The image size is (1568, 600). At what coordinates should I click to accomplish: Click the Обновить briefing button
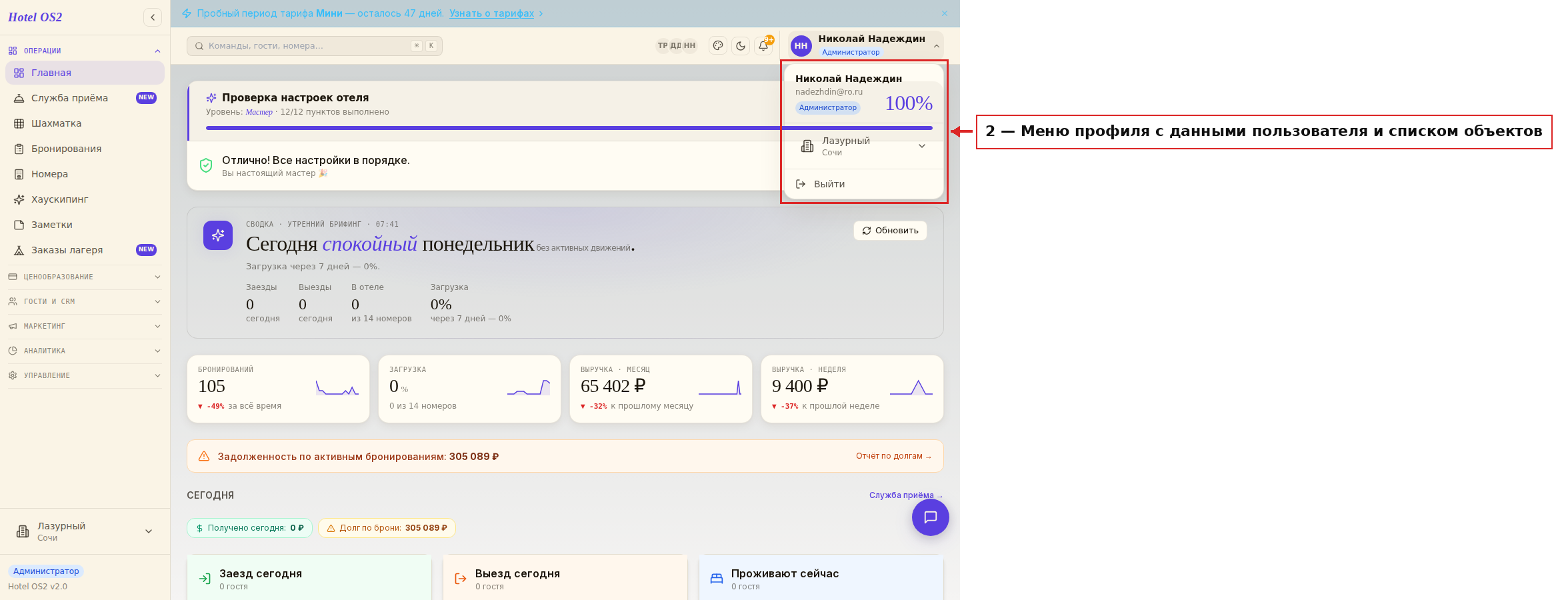[890, 231]
